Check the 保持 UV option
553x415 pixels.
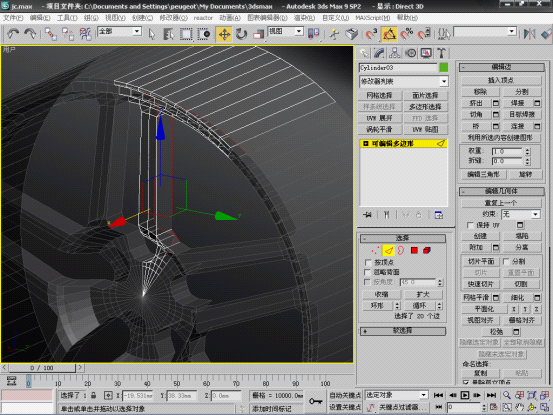coord(470,225)
